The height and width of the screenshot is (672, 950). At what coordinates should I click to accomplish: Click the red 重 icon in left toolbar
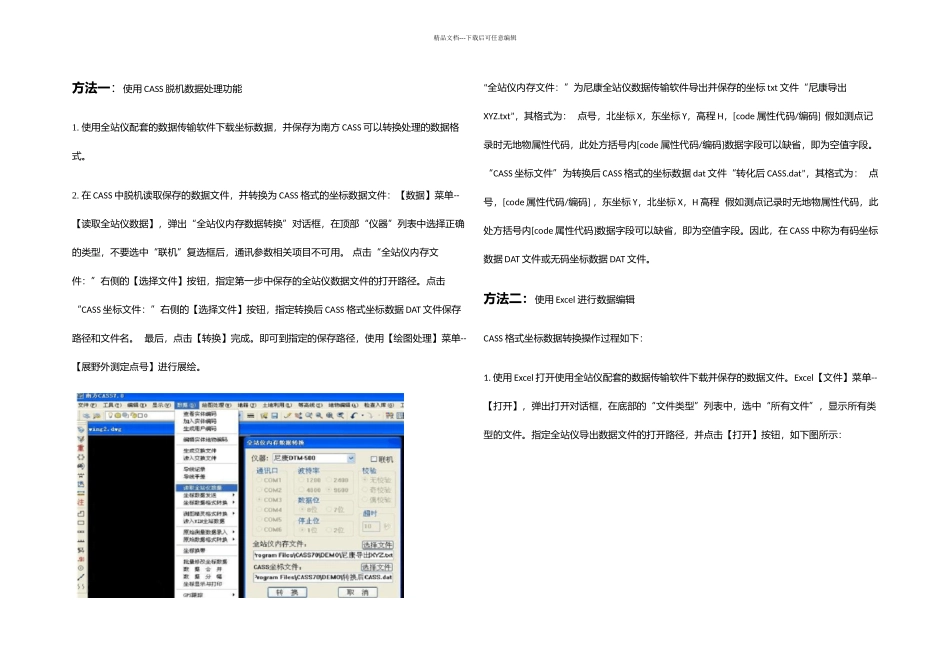tap(81, 448)
